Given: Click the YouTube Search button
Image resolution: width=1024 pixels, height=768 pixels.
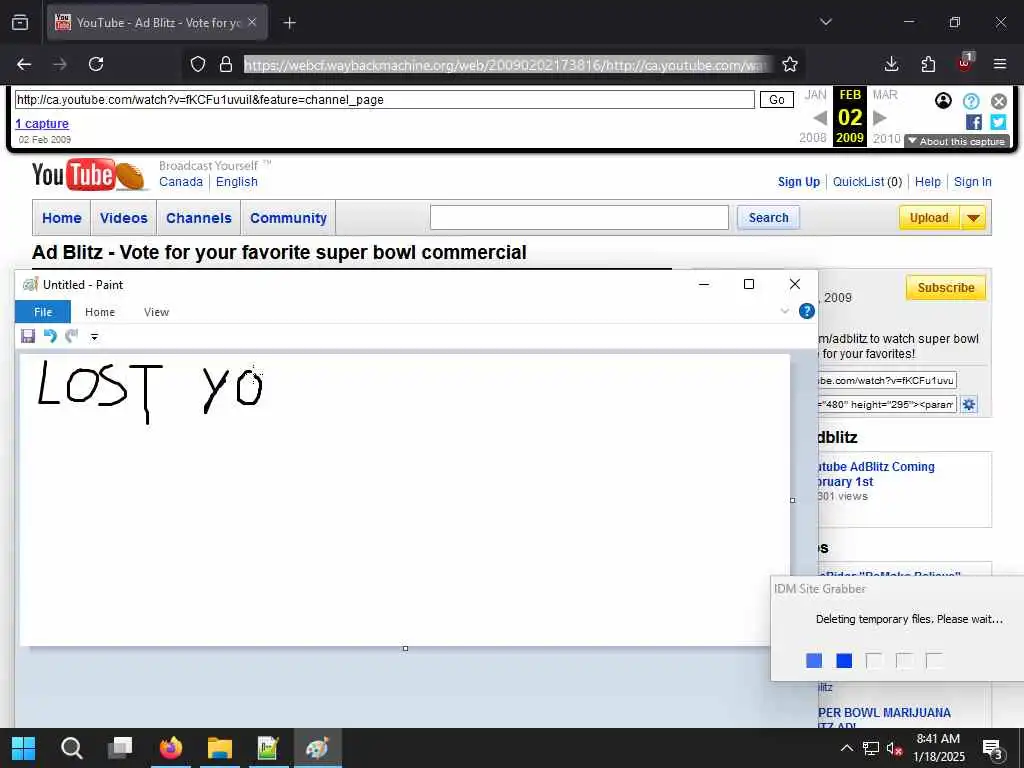Looking at the screenshot, I should (768, 217).
